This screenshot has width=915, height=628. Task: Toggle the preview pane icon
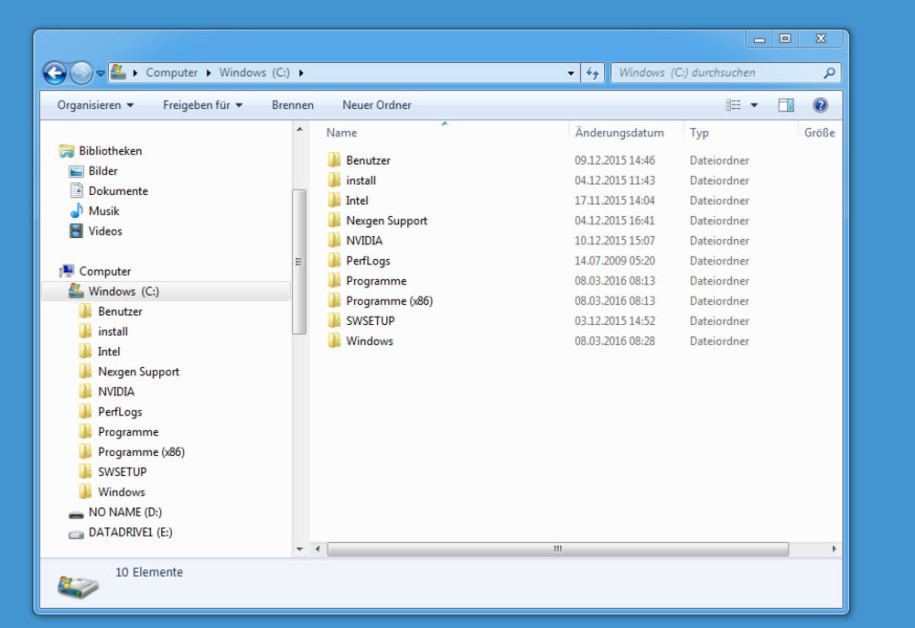pyautogui.click(x=786, y=105)
